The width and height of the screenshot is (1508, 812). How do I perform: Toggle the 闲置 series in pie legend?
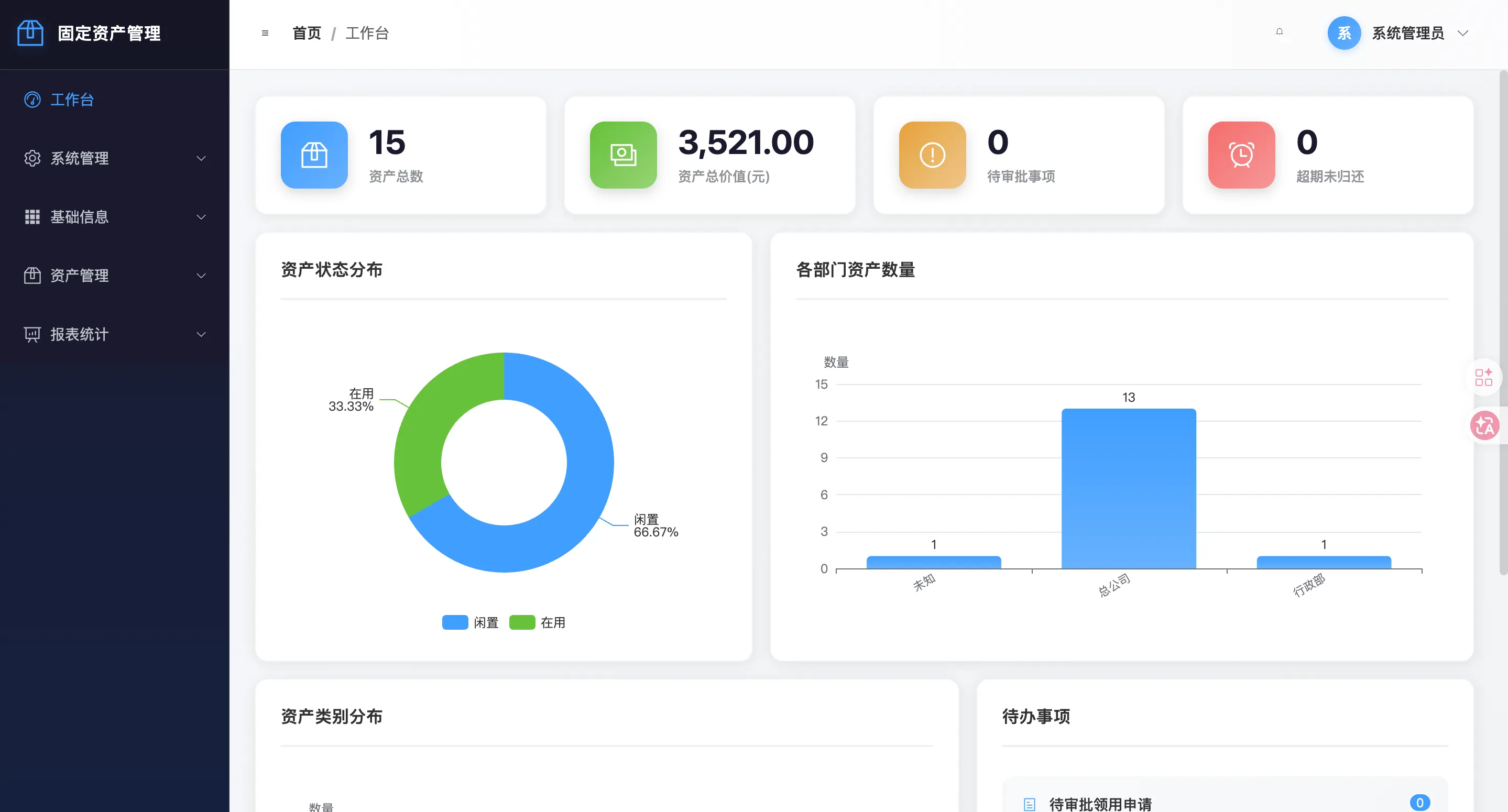[x=470, y=622]
